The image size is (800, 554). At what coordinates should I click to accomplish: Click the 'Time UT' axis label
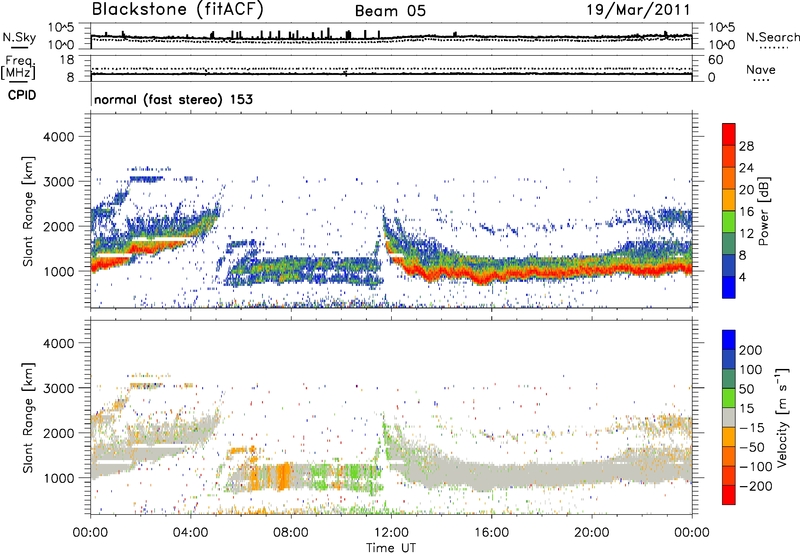coord(391,548)
